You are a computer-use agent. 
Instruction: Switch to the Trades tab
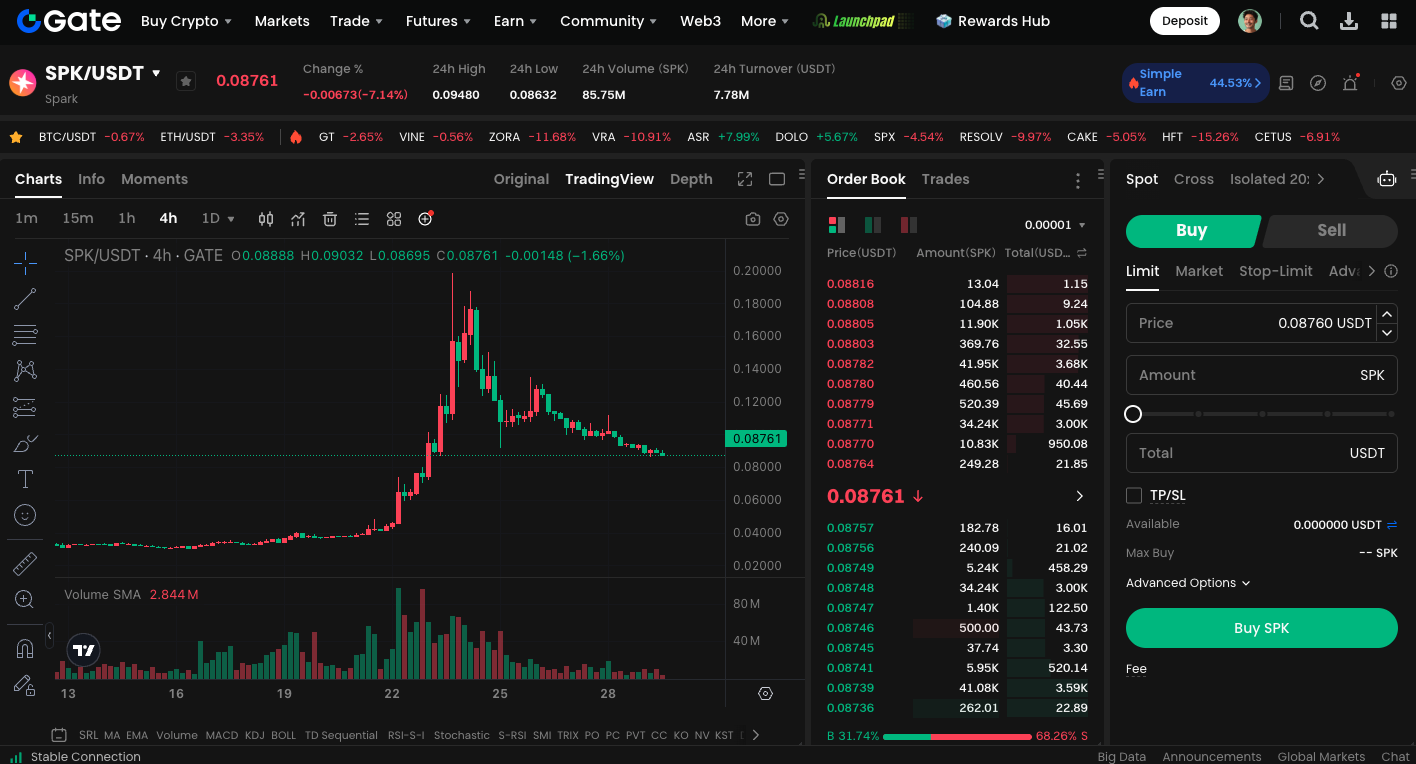click(x=945, y=179)
